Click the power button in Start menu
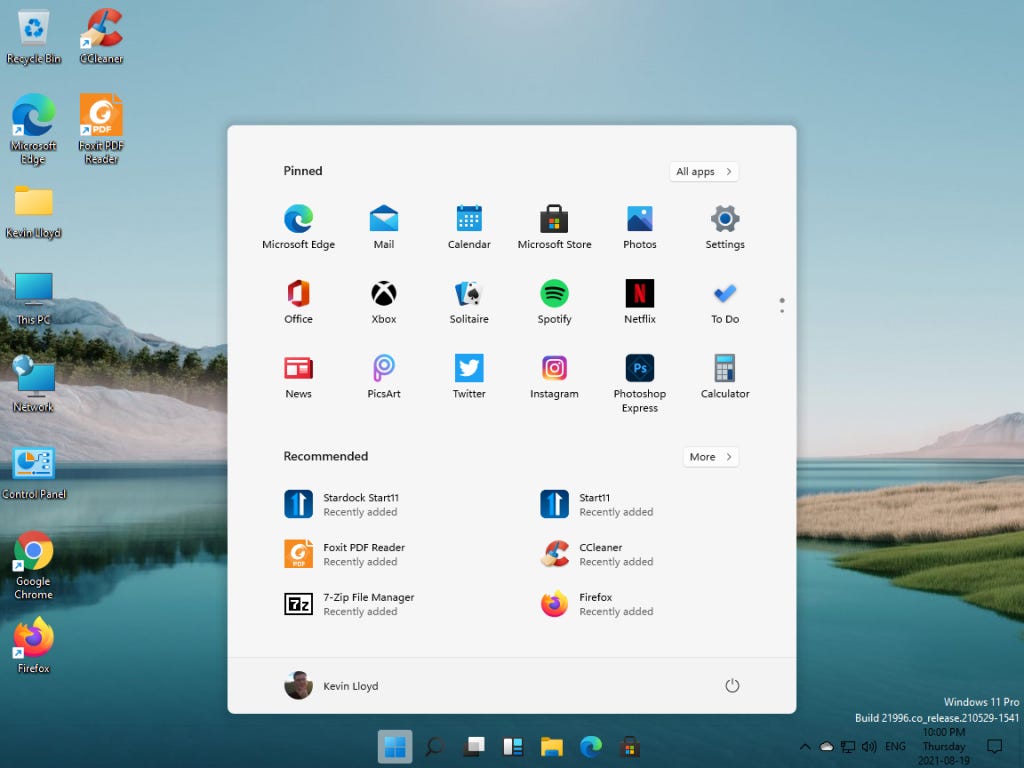1024x768 pixels. tap(732, 686)
